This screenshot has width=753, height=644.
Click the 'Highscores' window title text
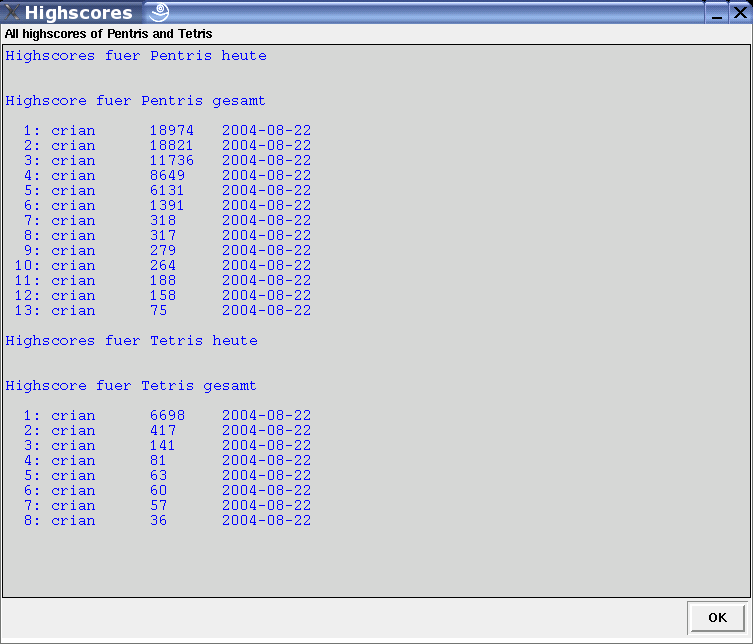(78, 12)
